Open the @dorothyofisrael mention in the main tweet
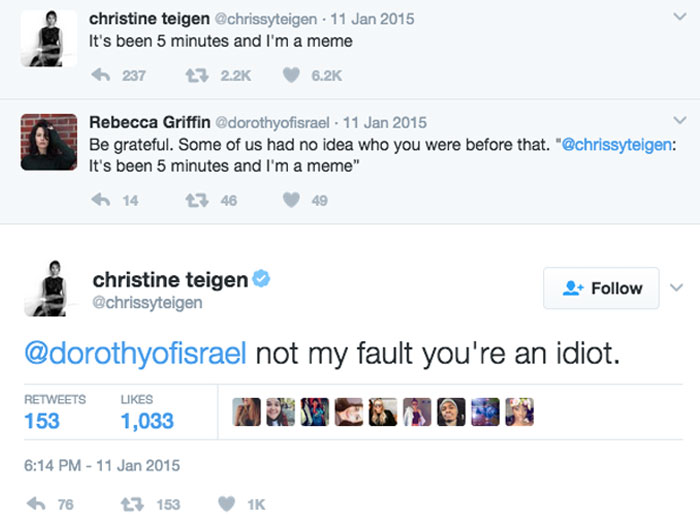Image resolution: width=700 pixels, height=518 pixels. (134, 354)
